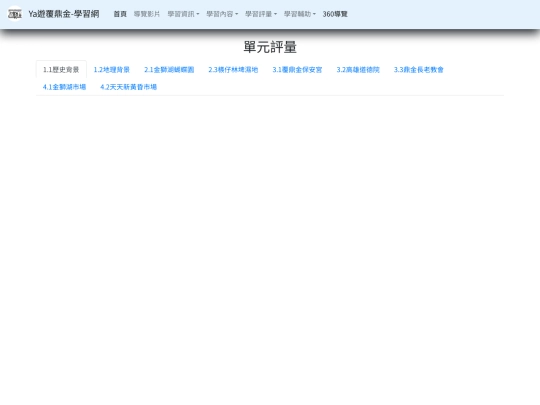Expand the 學習內容 dropdown menu
The height and width of the screenshot is (405, 540).
tap(222, 14)
